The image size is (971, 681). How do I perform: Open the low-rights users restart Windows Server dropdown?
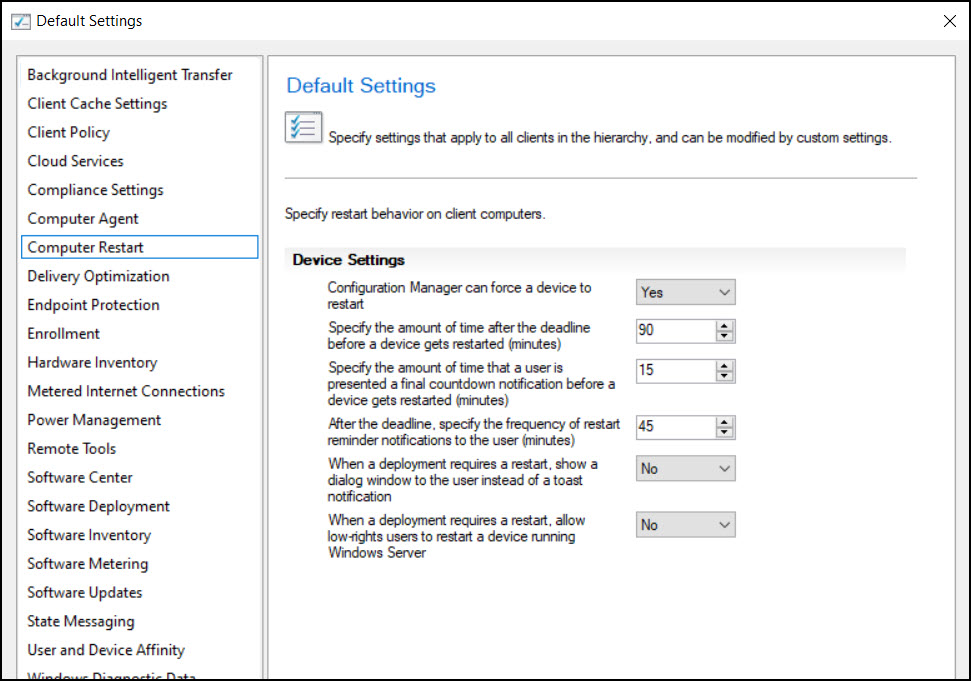686,525
